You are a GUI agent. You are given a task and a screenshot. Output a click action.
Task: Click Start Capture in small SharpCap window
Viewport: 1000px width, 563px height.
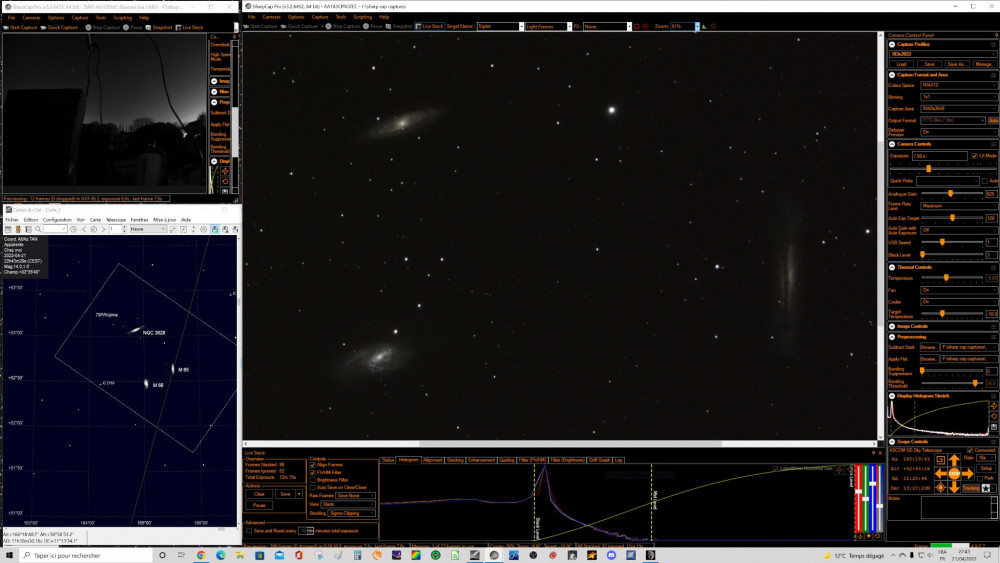pyautogui.click(x=21, y=27)
